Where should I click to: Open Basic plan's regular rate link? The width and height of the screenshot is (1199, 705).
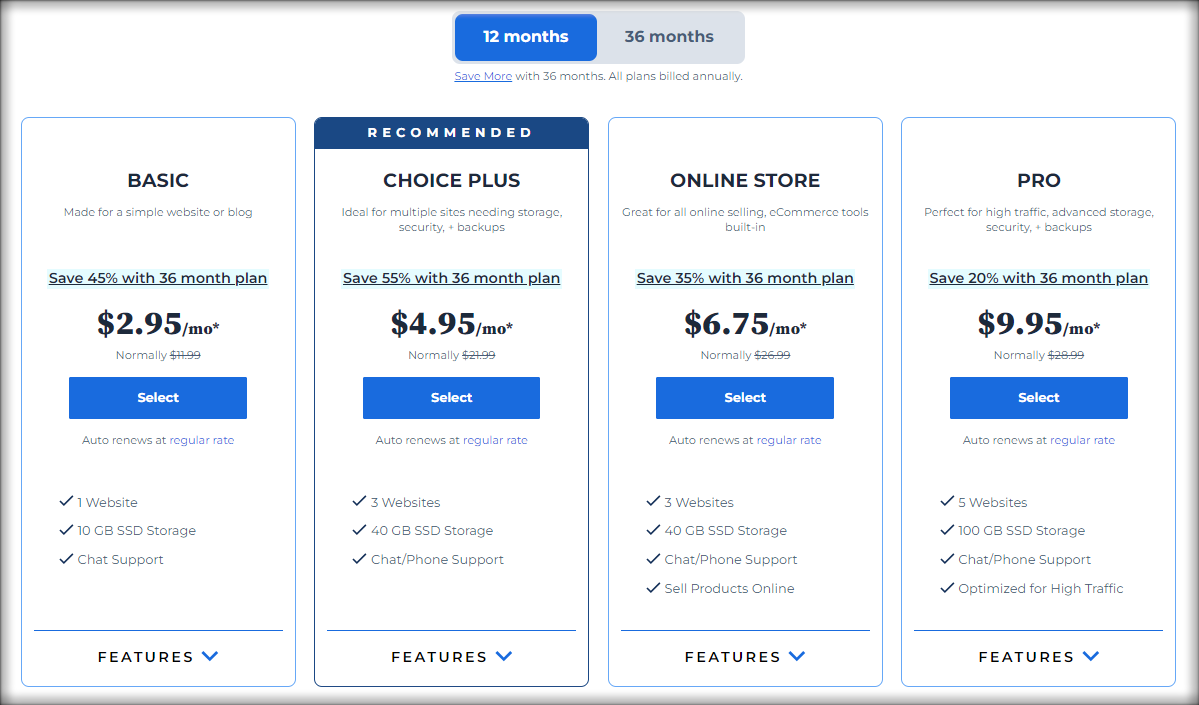(202, 440)
